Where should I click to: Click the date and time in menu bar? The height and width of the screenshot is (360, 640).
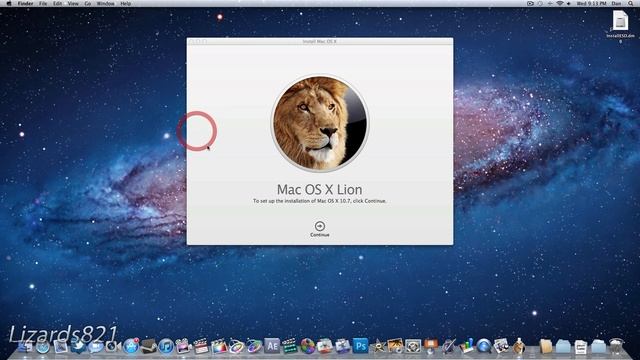(590, 3)
